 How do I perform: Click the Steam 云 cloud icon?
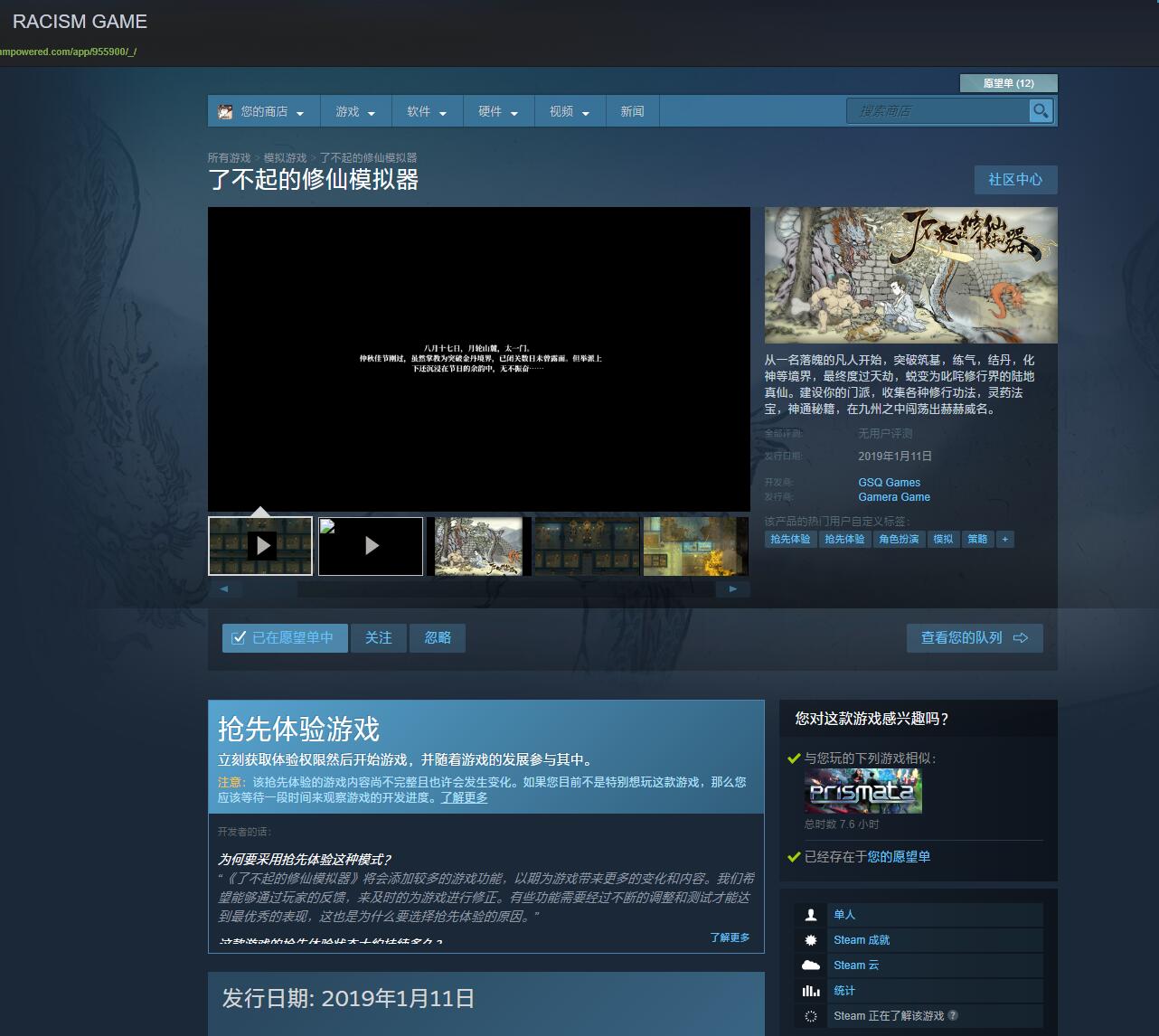811,965
